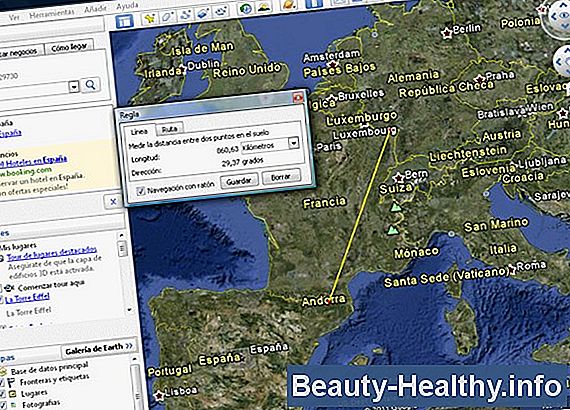Open the Ayuda menu
570x410 pixels.
pyautogui.click(x=127, y=6)
